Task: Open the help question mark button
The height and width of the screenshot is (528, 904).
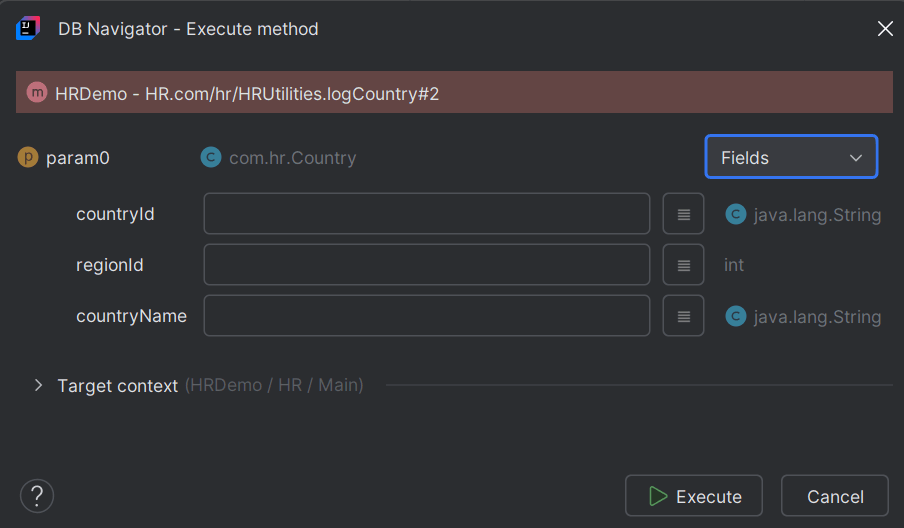Action: [x=37, y=496]
